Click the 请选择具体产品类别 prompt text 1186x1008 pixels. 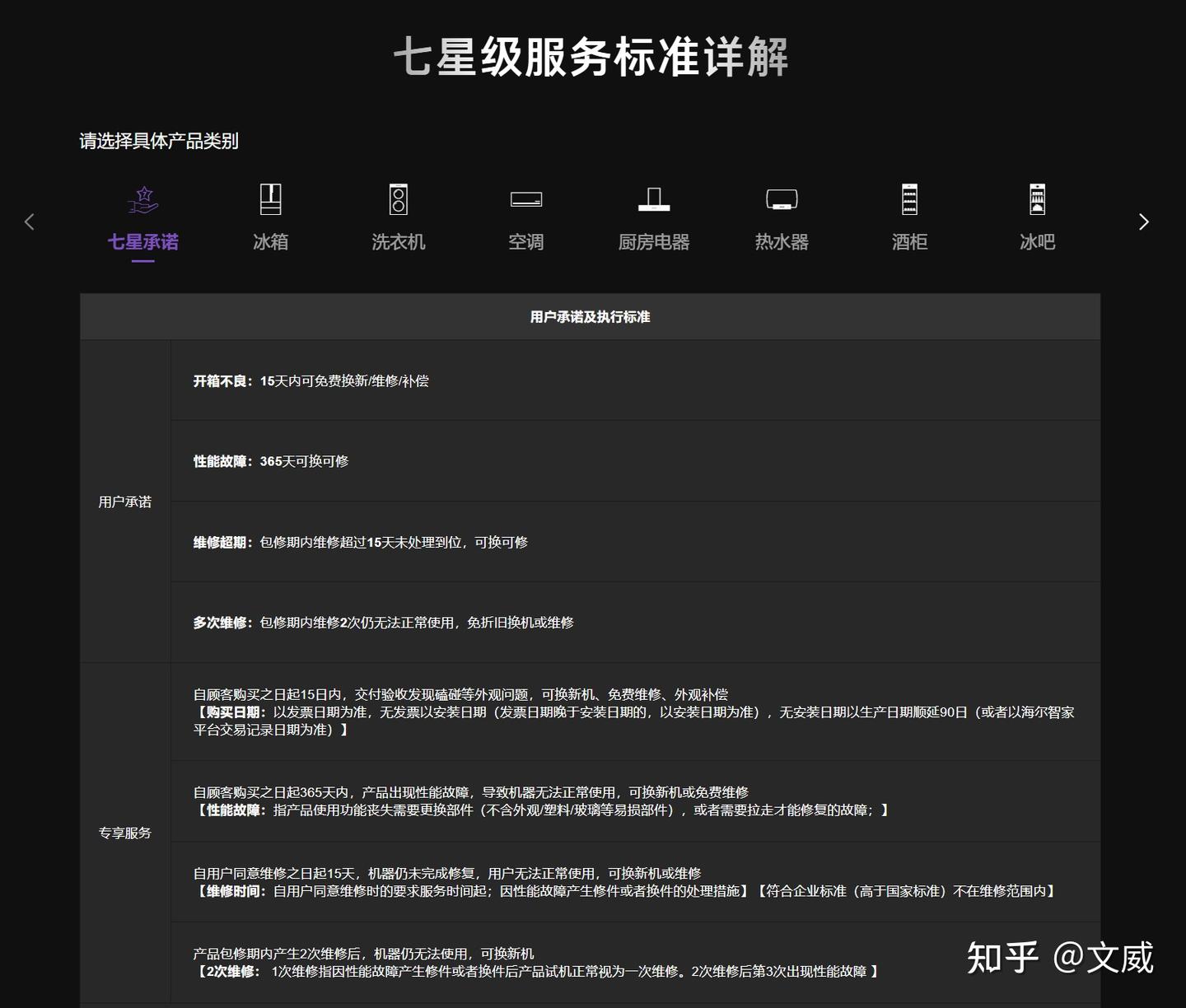point(159,141)
